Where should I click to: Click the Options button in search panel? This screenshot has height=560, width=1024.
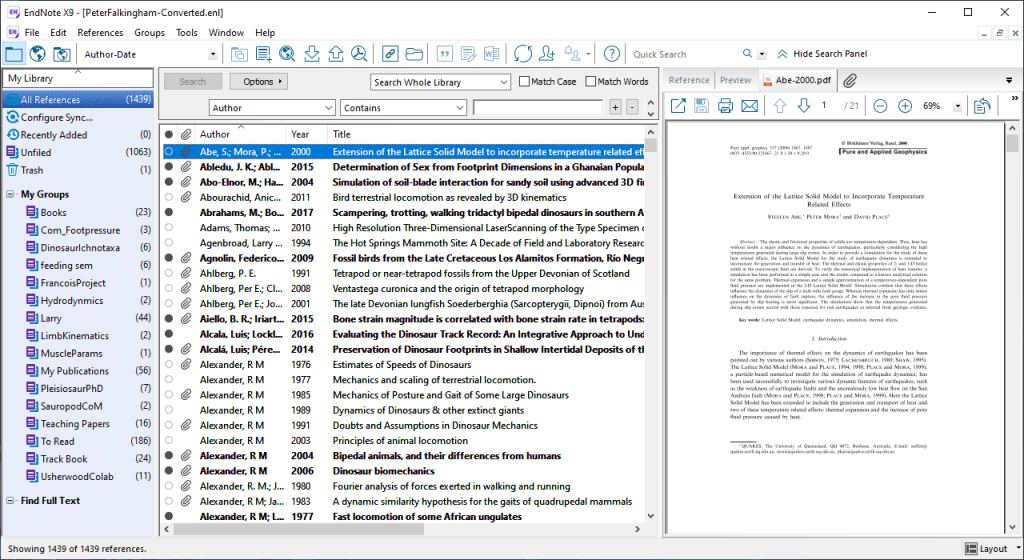pos(257,82)
